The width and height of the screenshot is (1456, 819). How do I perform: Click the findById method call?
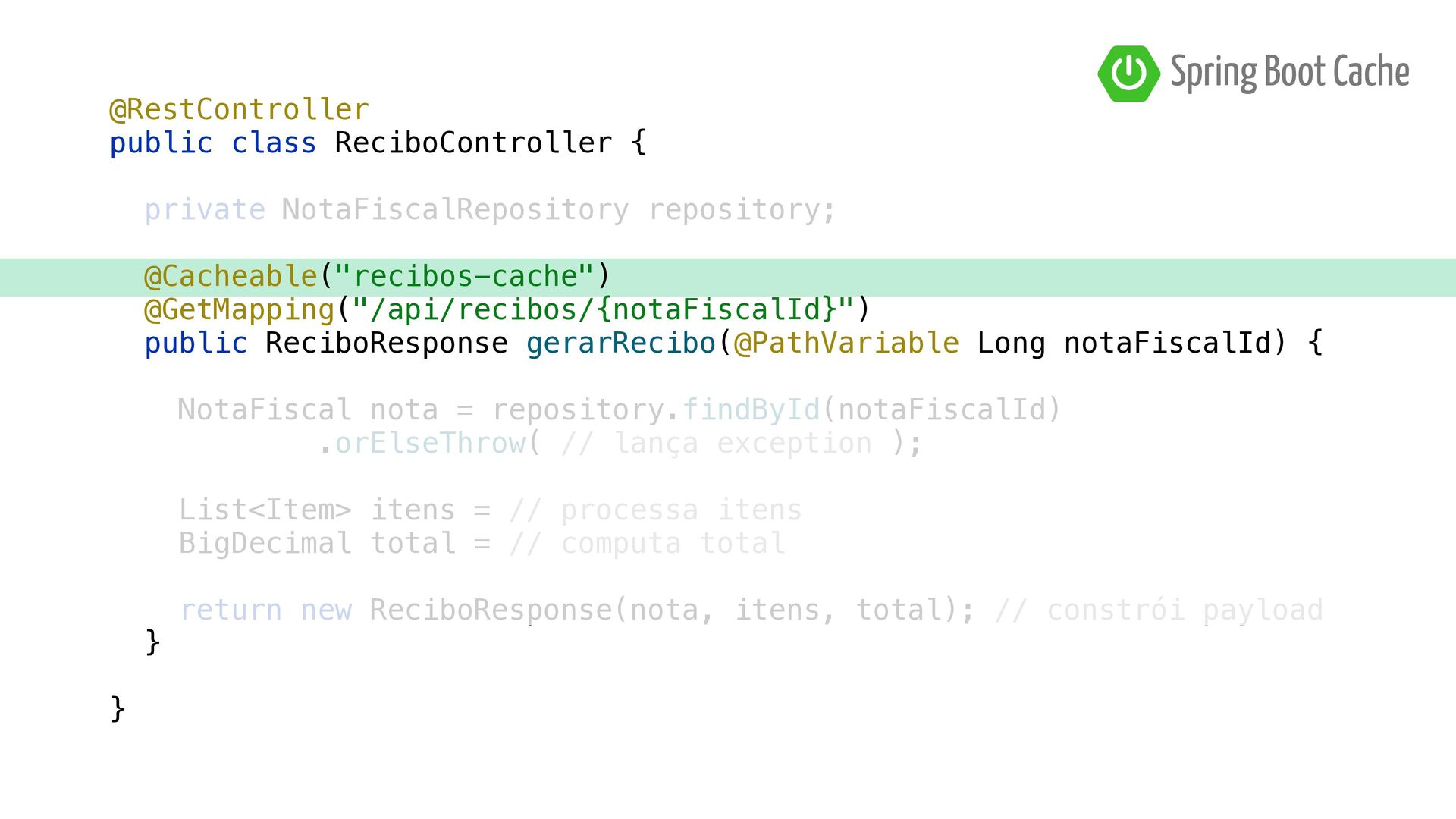(752, 409)
